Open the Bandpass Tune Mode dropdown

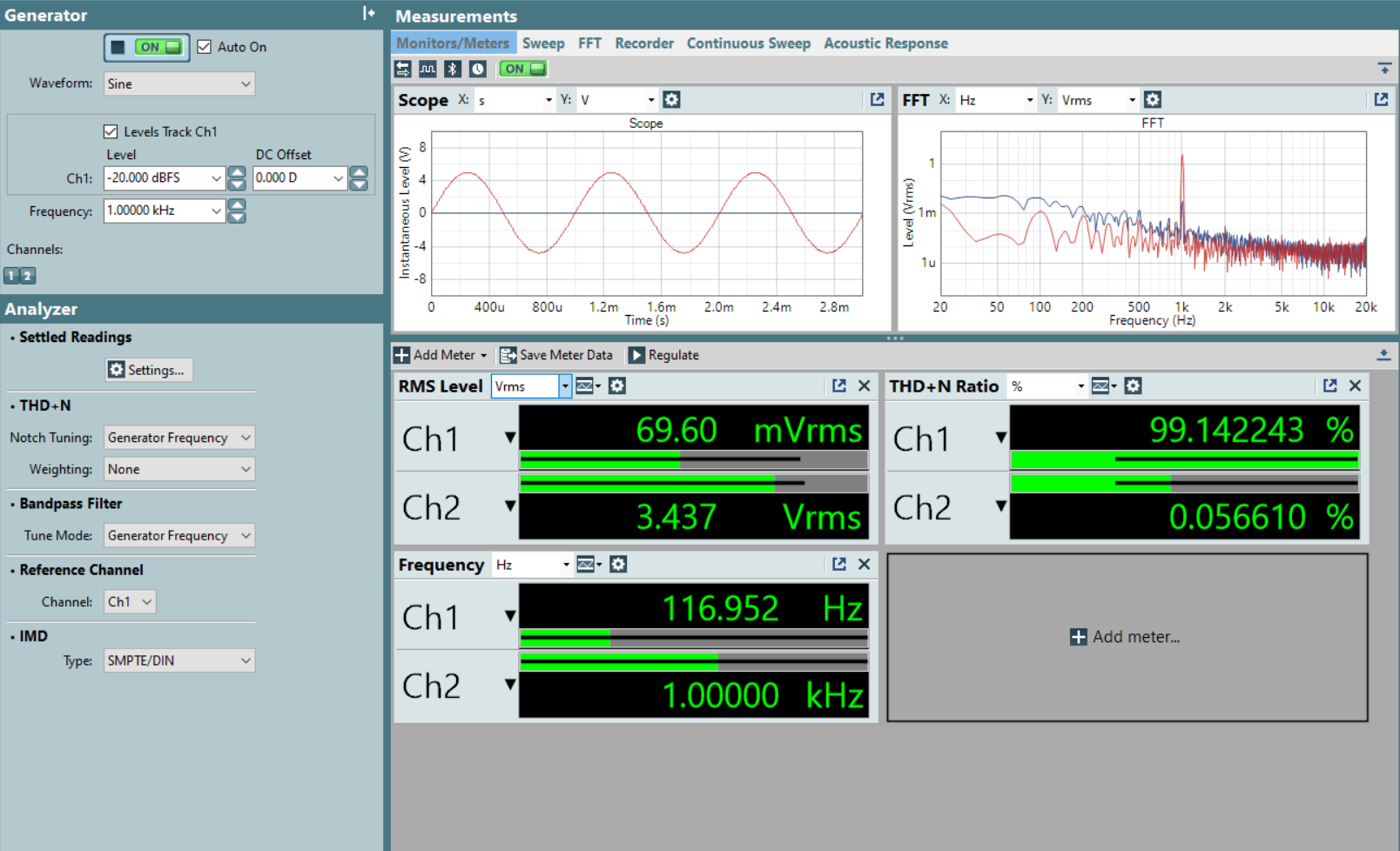pos(179,535)
